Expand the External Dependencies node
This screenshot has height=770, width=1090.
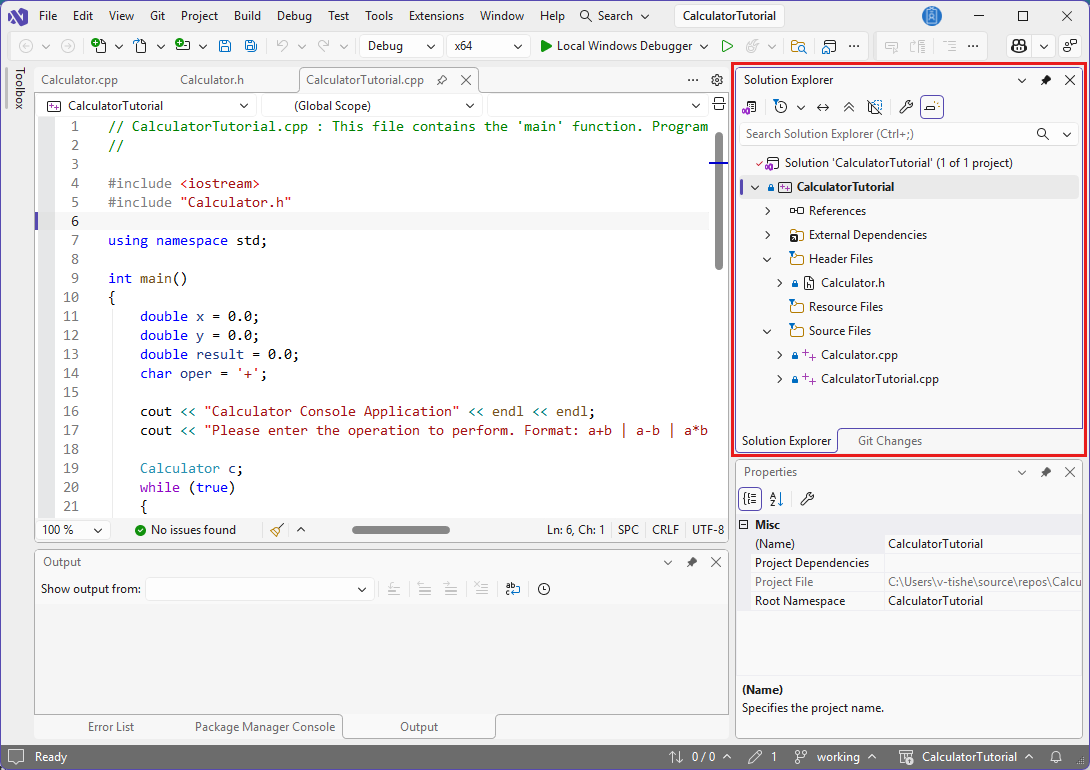click(x=767, y=235)
